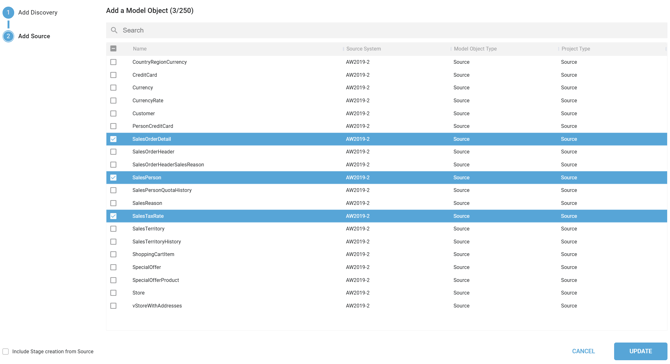Select the CountryRegionCurrency name text

pos(159,62)
